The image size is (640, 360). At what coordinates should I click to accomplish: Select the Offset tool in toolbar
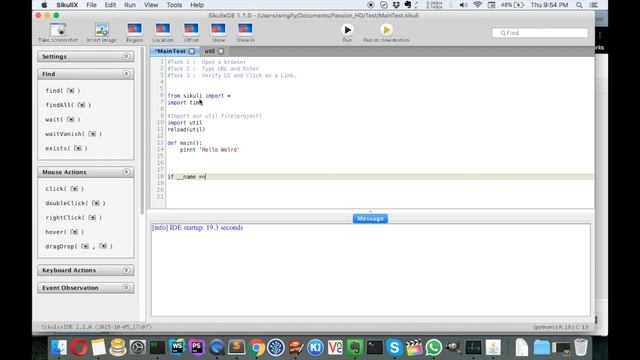coord(191,33)
